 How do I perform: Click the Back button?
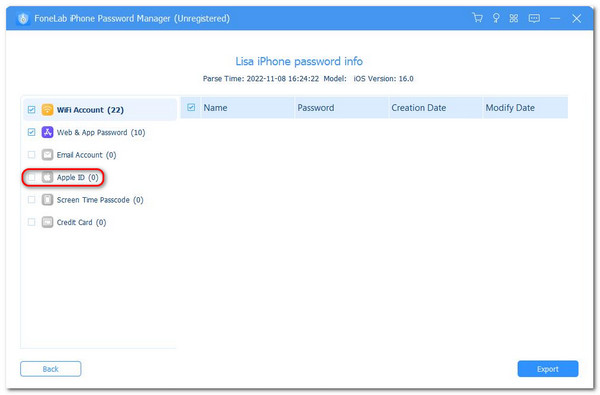[x=51, y=369]
